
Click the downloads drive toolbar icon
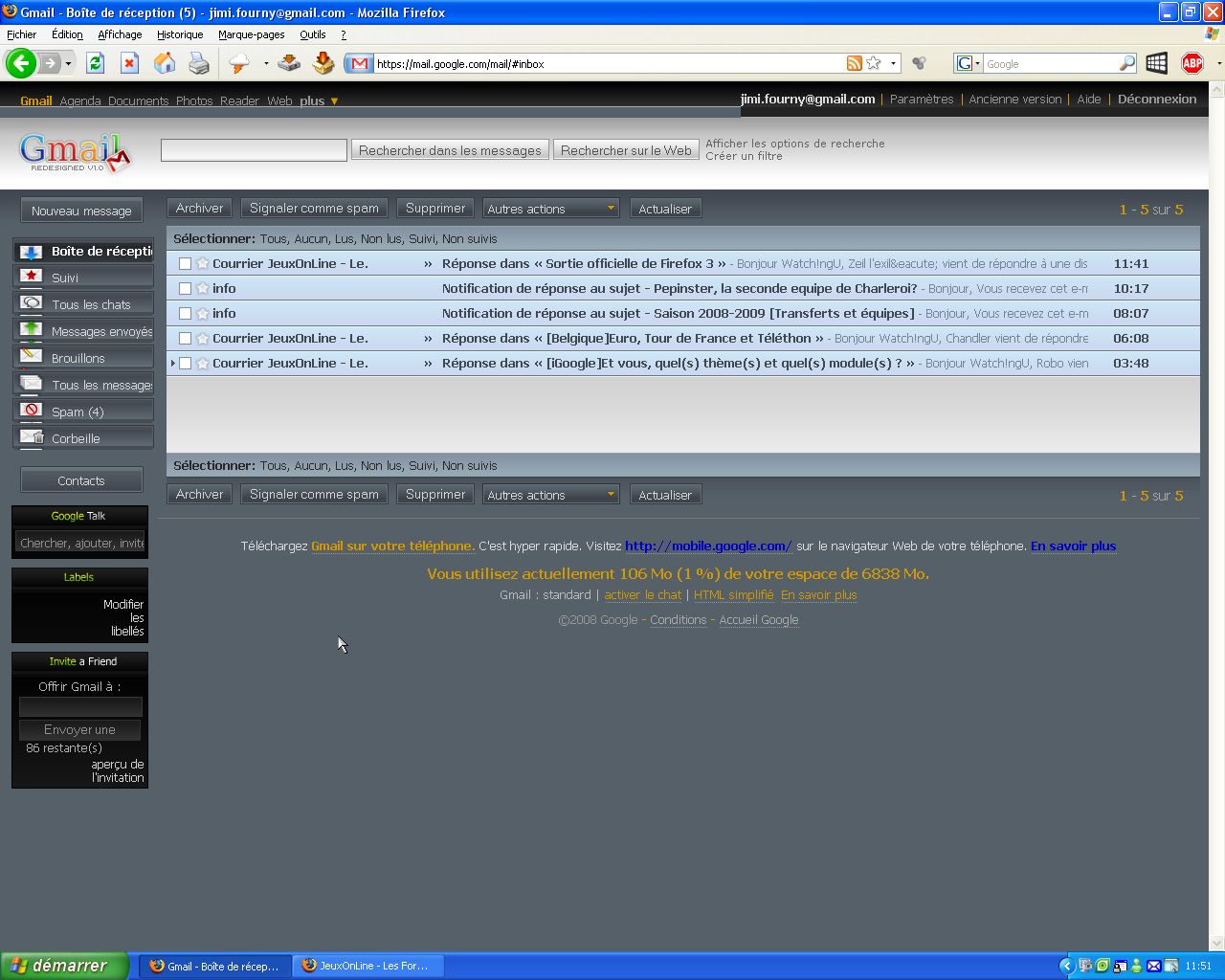pos(289,63)
